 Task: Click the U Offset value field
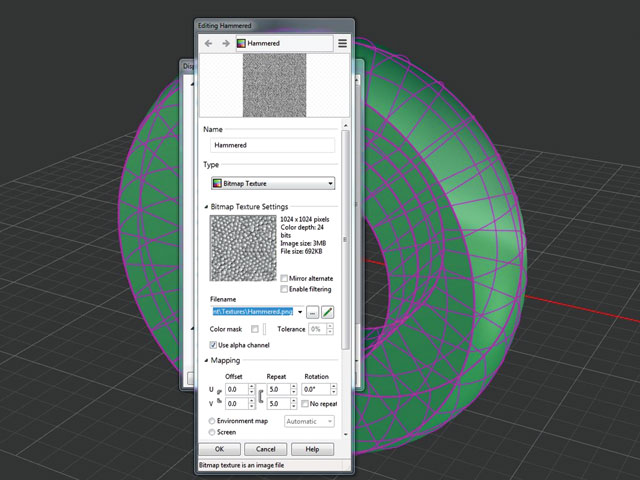(237, 389)
